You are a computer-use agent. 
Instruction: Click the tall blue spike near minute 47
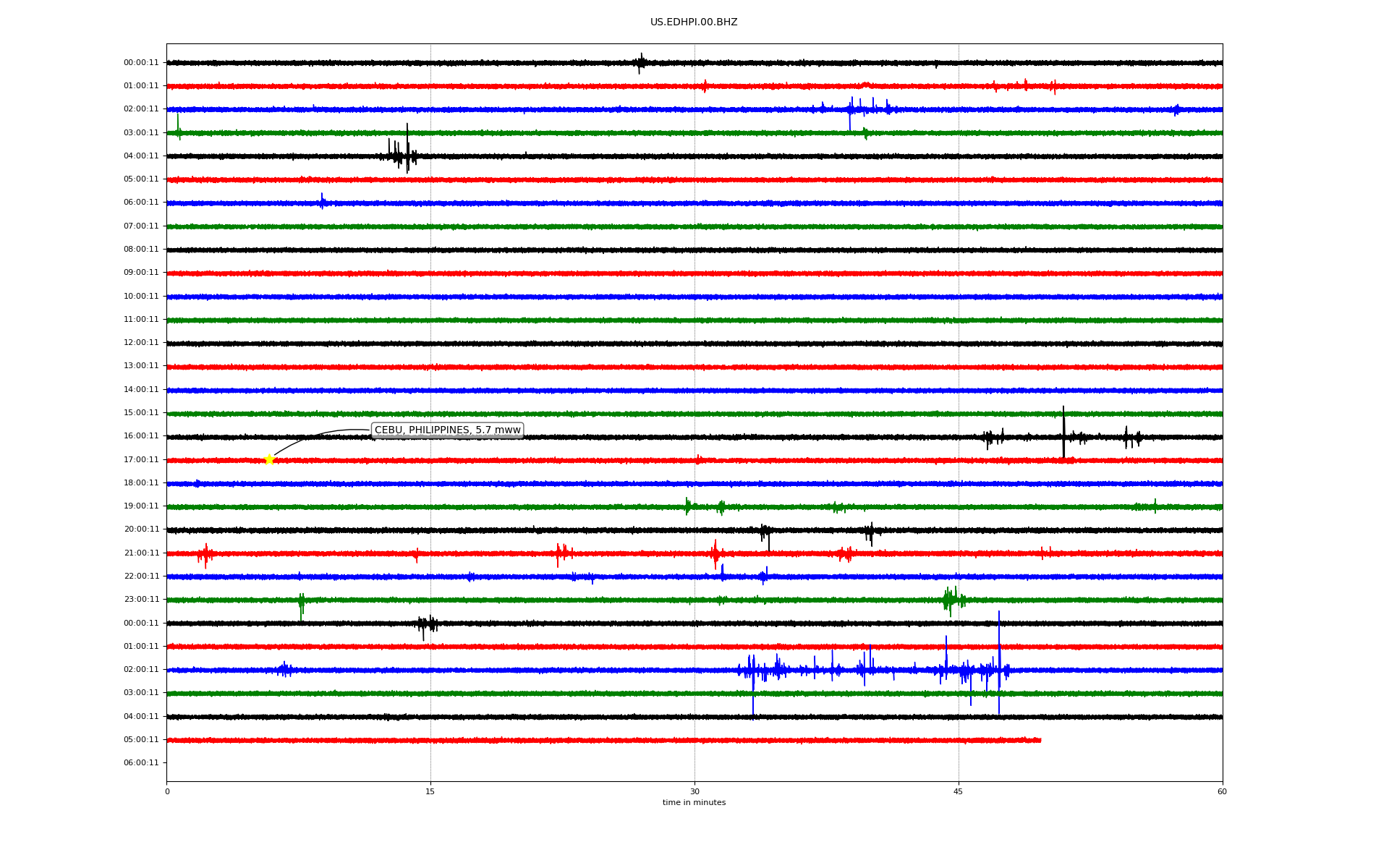point(999,658)
